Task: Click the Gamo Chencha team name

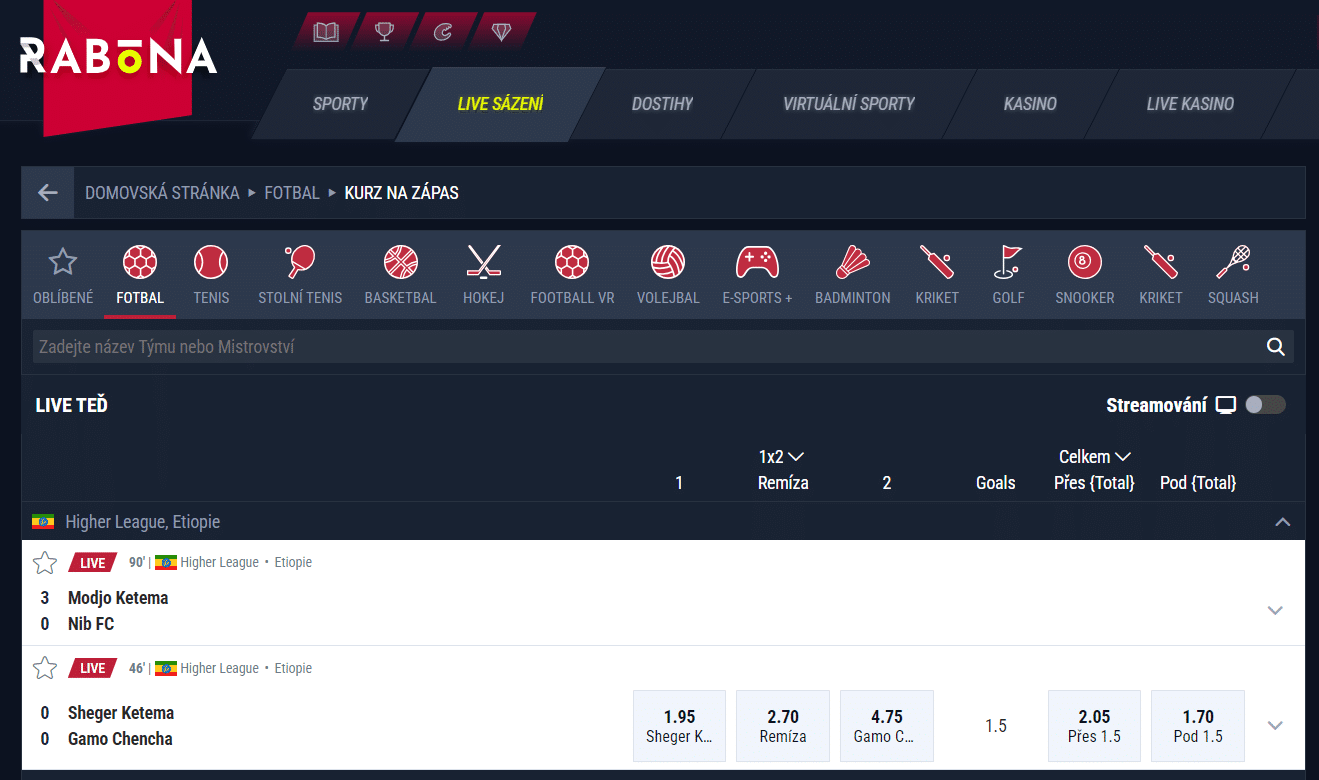Action: (120, 739)
